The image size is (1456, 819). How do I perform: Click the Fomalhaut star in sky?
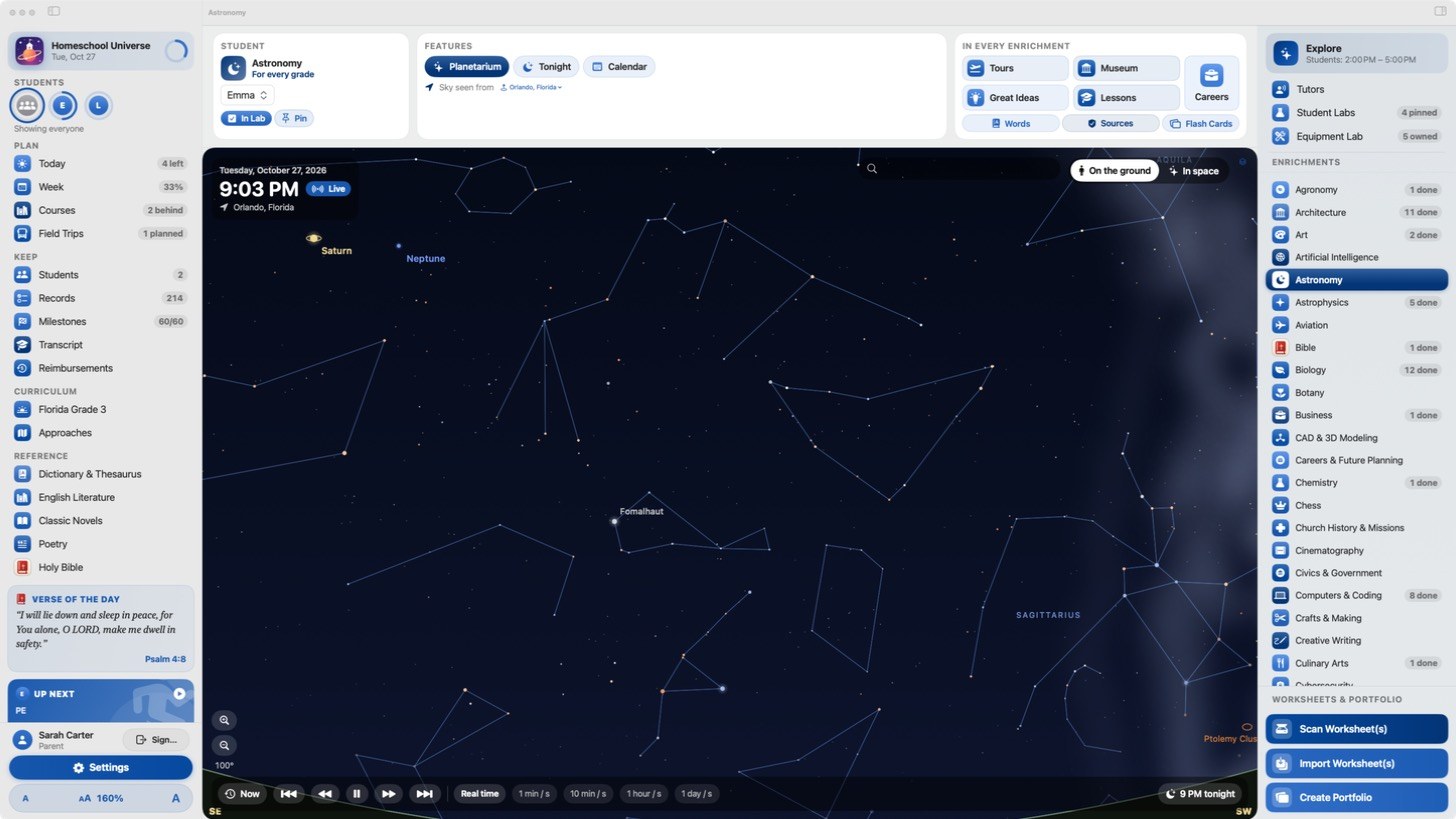coord(614,521)
